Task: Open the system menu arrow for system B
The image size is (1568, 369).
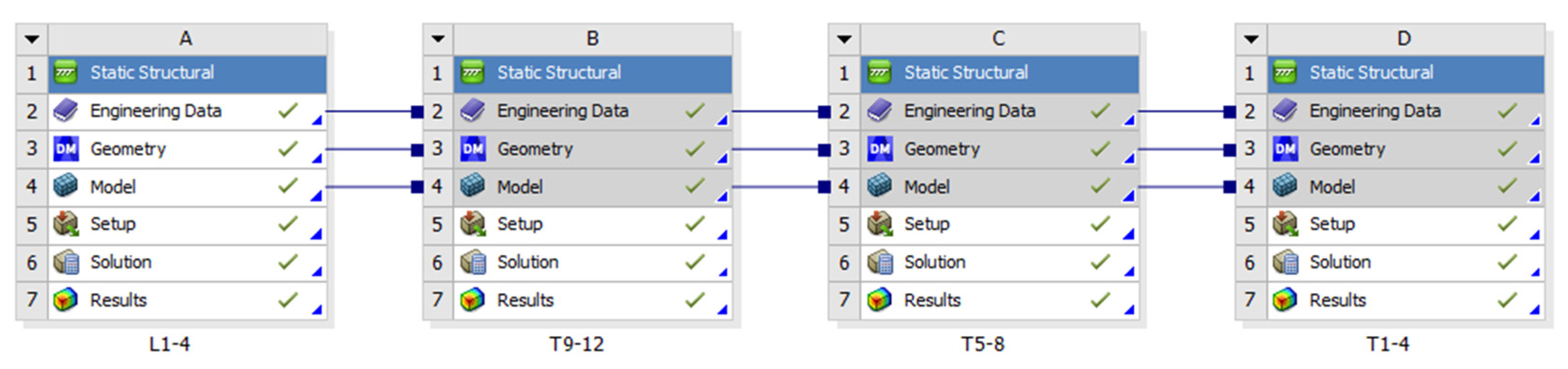Action: pyautogui.click(x=438, y=40)
